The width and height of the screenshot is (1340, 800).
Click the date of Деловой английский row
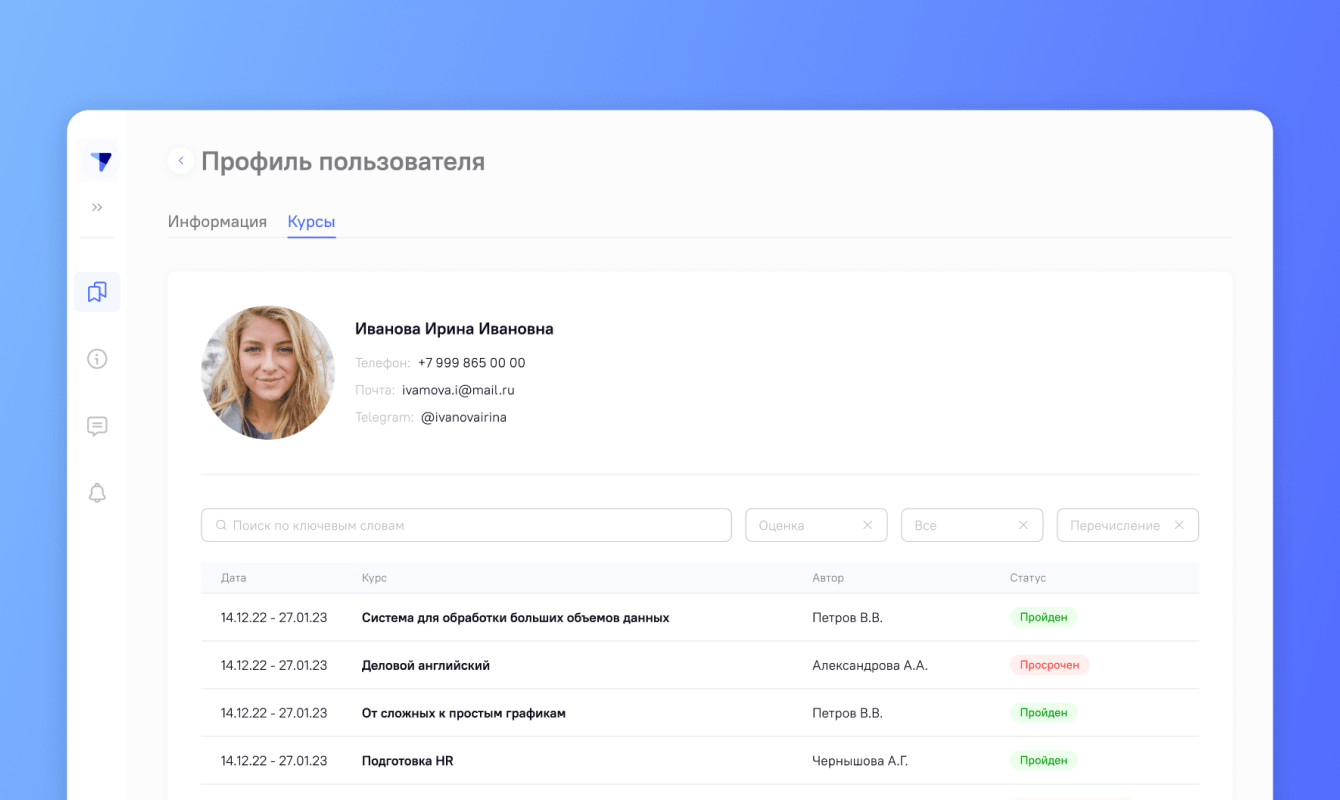pyautogui.click(x=274, y=665)
